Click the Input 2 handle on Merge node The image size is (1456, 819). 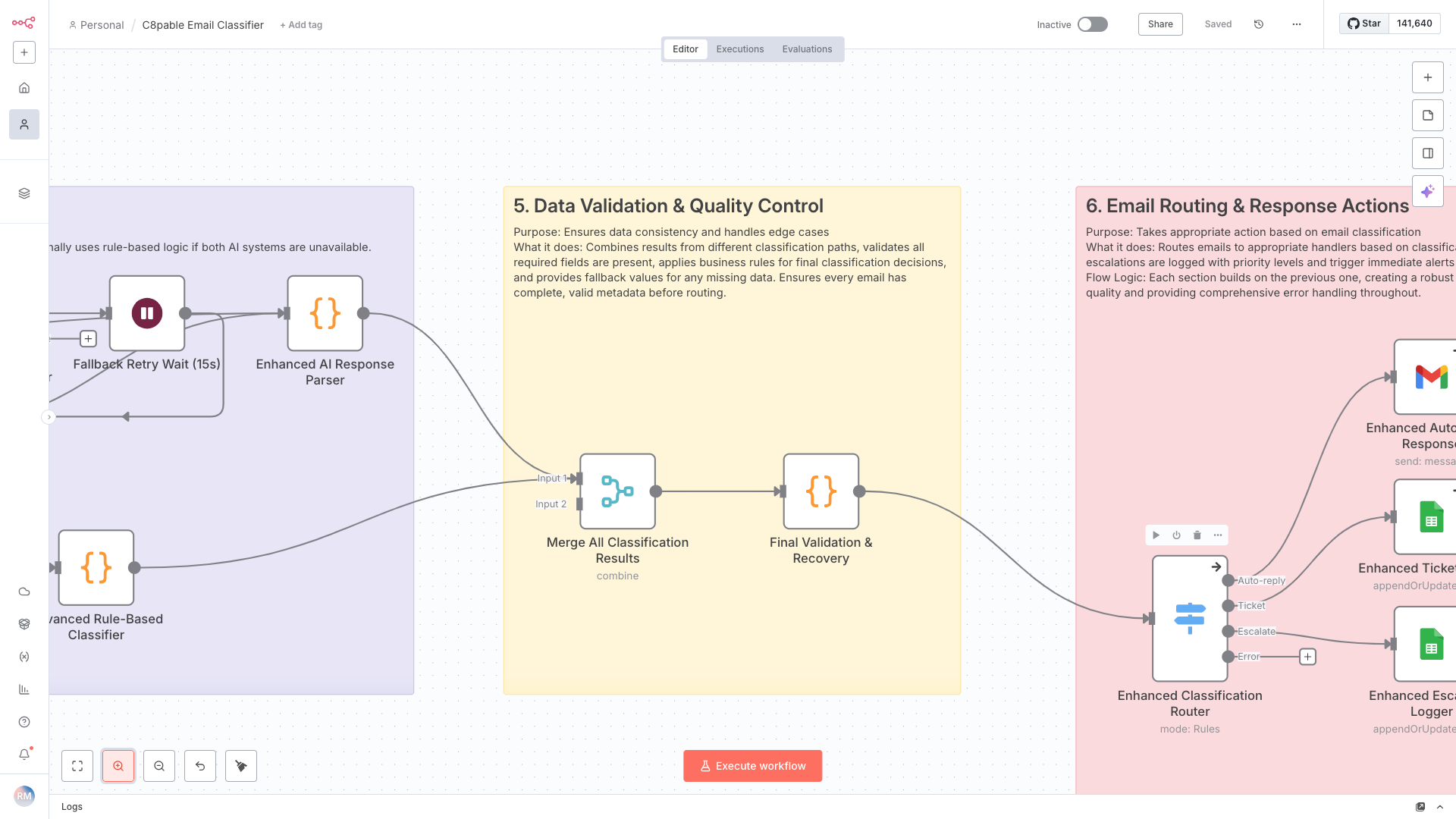coord(579,504)
